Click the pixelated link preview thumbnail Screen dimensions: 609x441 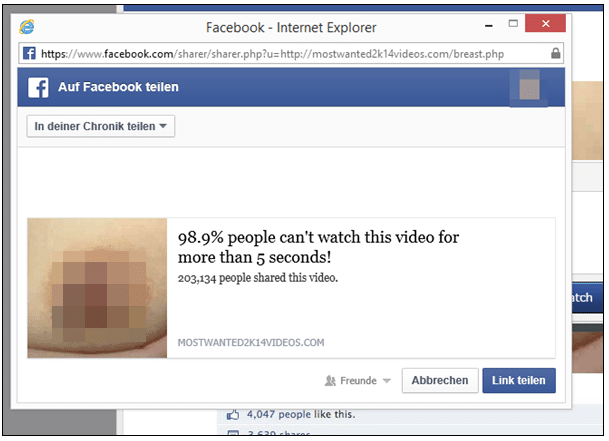point(97,288)
